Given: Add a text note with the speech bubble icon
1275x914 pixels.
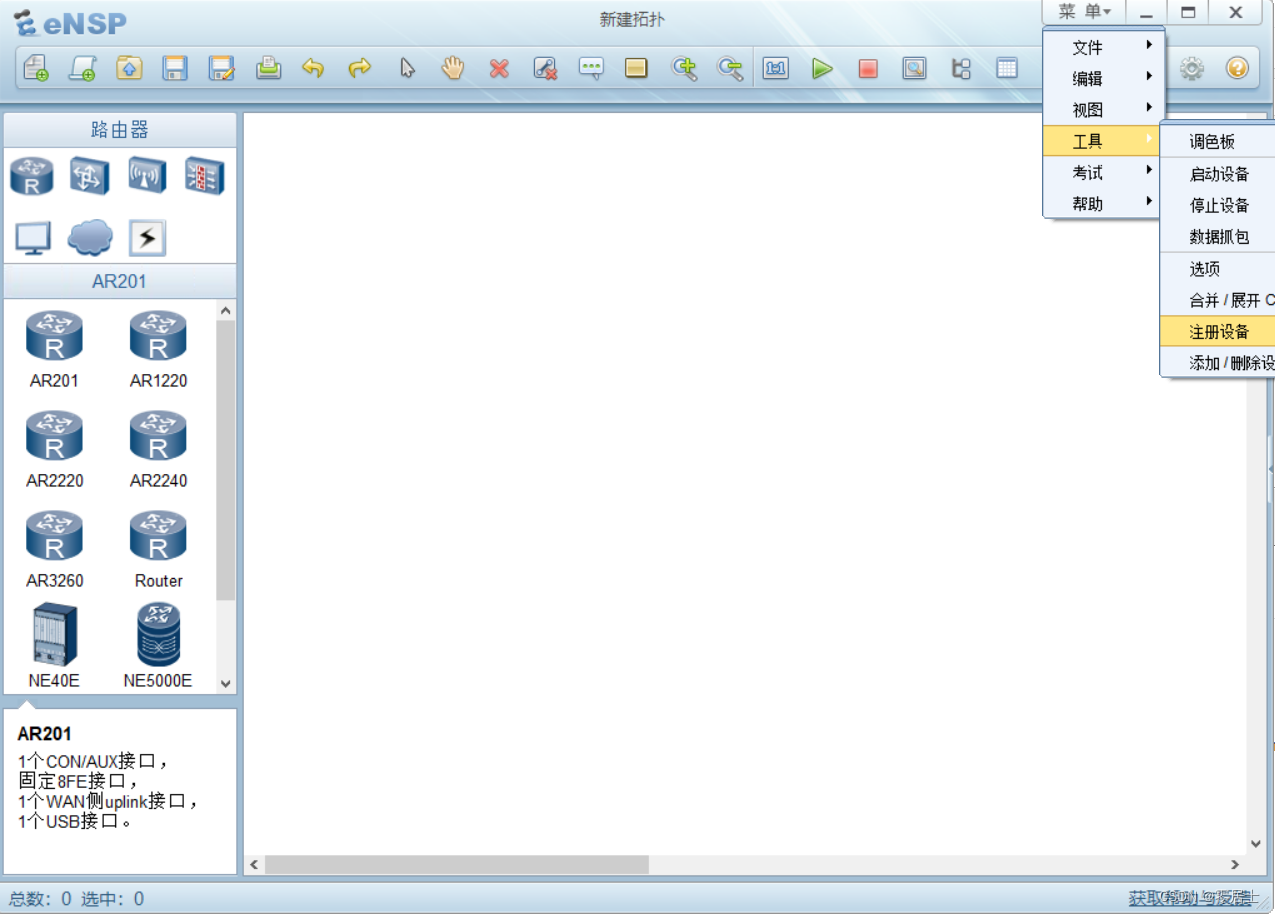Looking at the screenshot, I should (591, 68).
